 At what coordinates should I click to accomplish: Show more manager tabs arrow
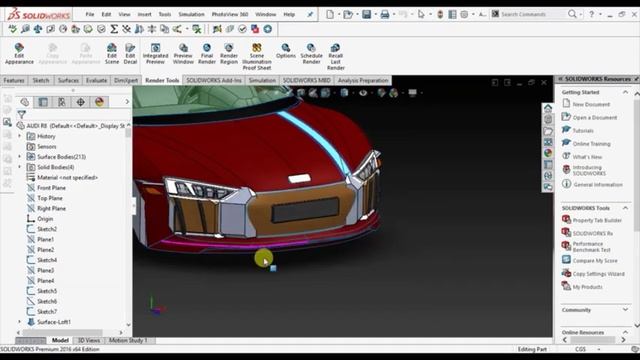(127, 102)
